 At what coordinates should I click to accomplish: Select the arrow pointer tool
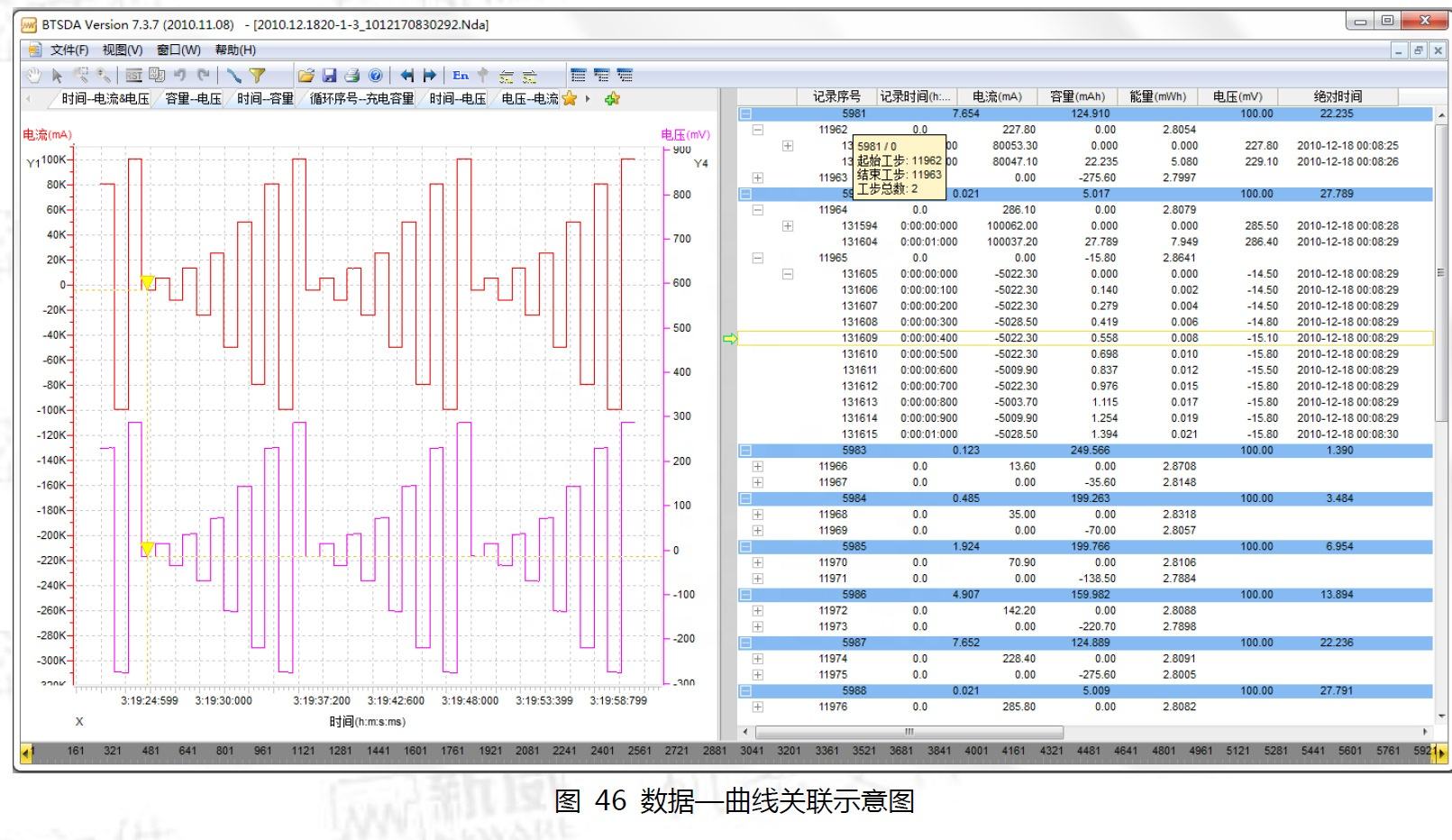(57, 76)
